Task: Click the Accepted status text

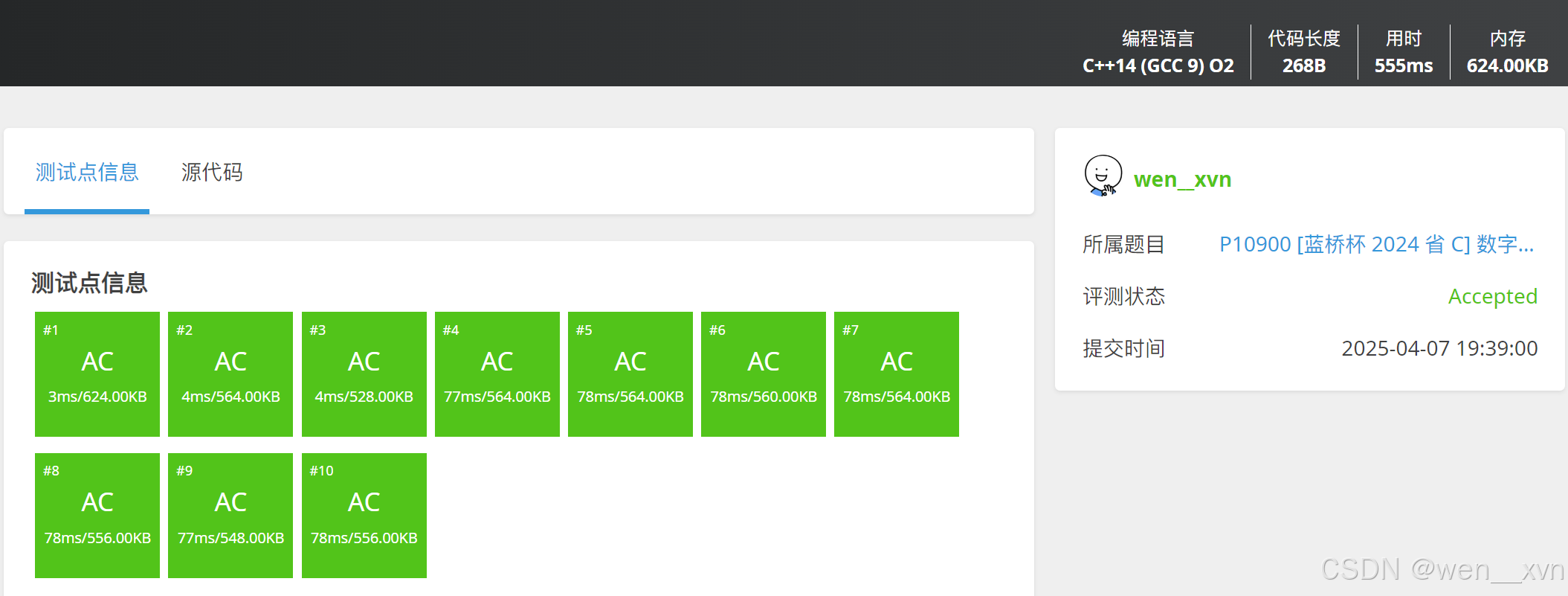Action: 1492,296
